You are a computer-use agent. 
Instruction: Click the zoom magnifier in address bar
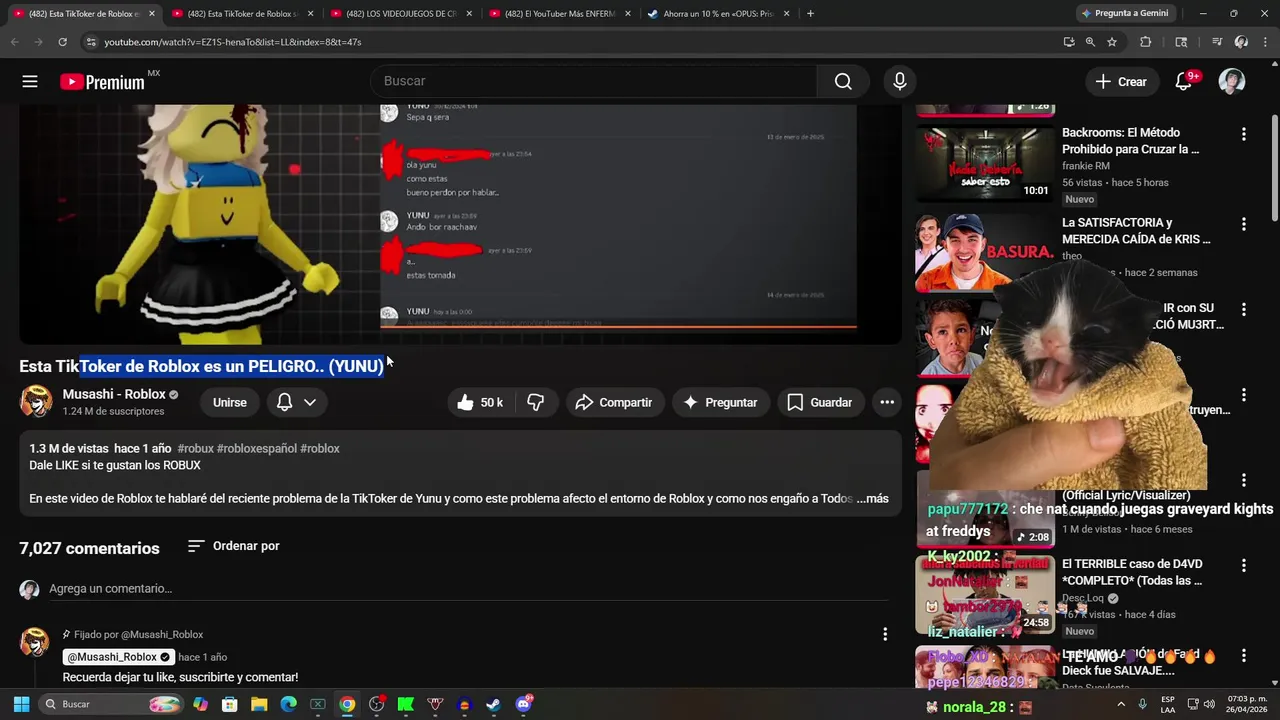[1090, 42]
